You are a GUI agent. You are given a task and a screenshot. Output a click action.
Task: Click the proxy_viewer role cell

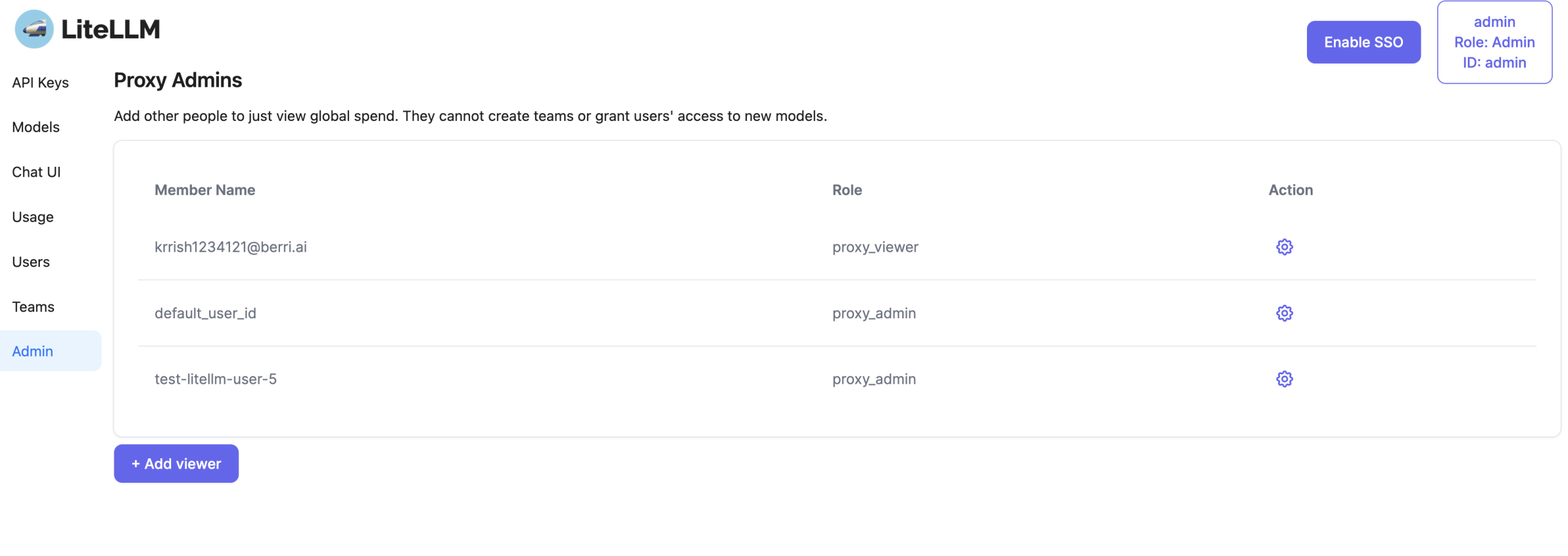[875, 247]
